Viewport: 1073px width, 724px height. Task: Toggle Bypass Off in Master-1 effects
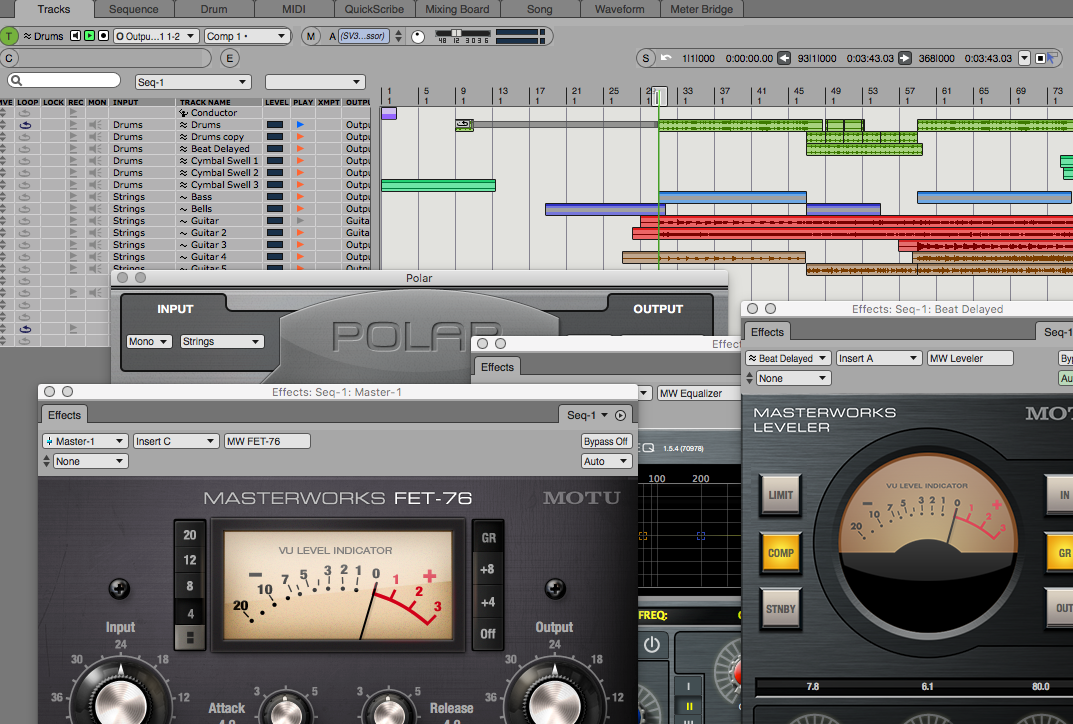pos(606,441)
